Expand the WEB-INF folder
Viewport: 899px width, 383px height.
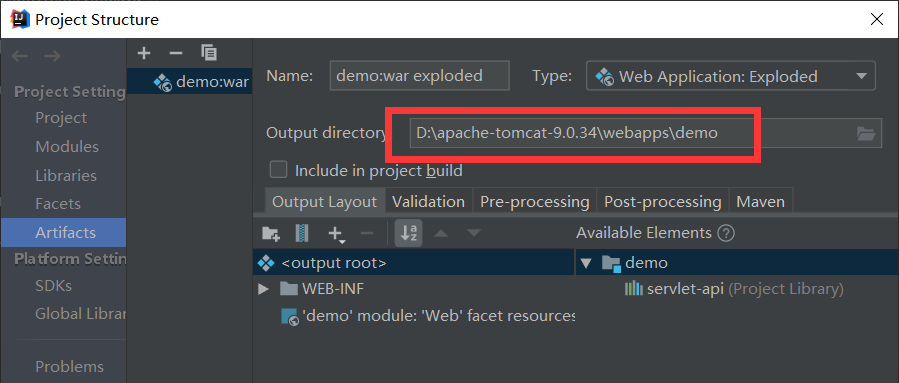pyautogui.click(x=264, y=289)
